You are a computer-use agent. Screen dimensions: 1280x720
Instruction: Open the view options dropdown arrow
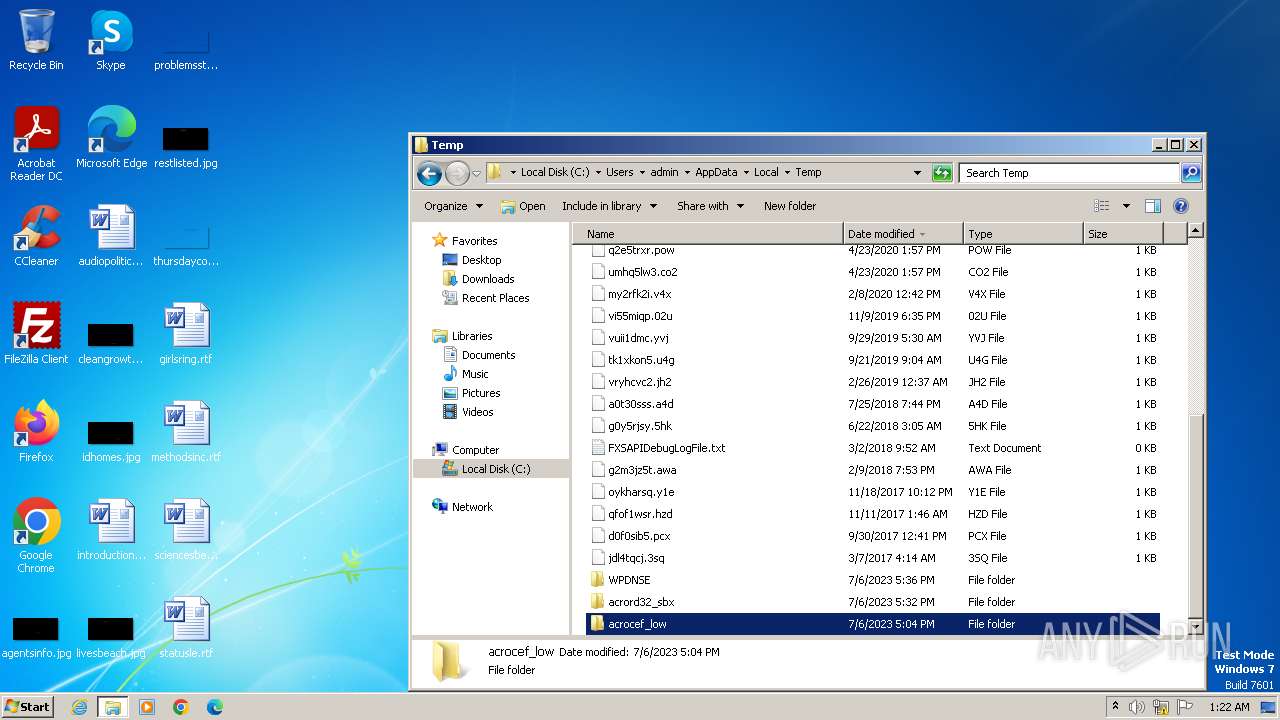[1126, 206]
